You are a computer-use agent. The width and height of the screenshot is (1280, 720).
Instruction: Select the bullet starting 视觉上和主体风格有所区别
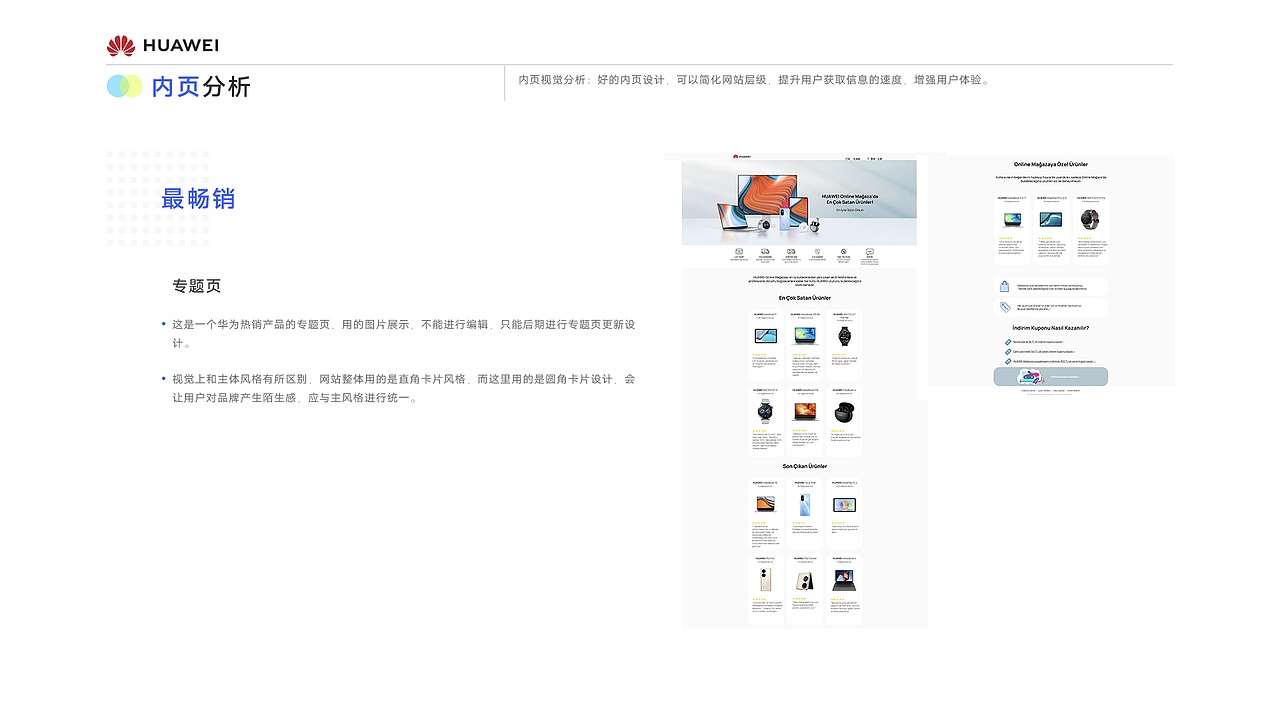coord(403,388)
